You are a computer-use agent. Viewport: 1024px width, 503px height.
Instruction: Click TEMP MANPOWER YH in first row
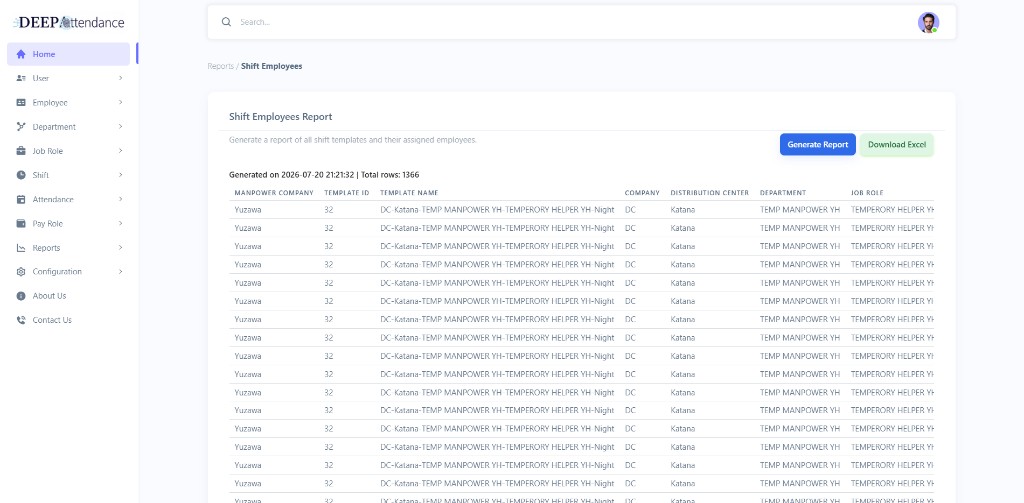pos(799,210)
